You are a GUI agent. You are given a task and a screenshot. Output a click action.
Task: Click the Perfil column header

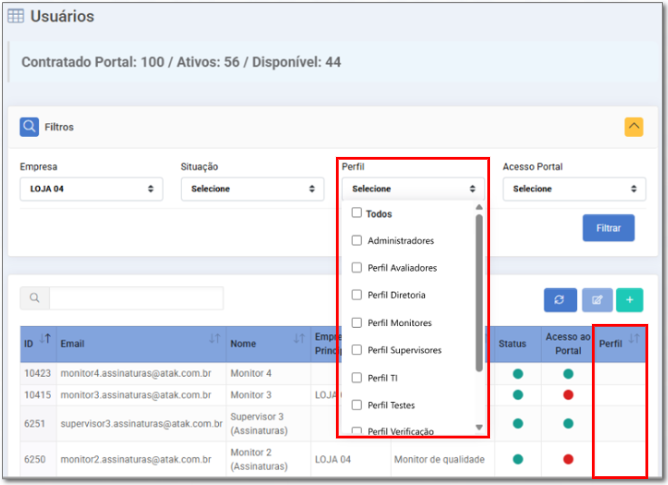click(x=611, y=343)
